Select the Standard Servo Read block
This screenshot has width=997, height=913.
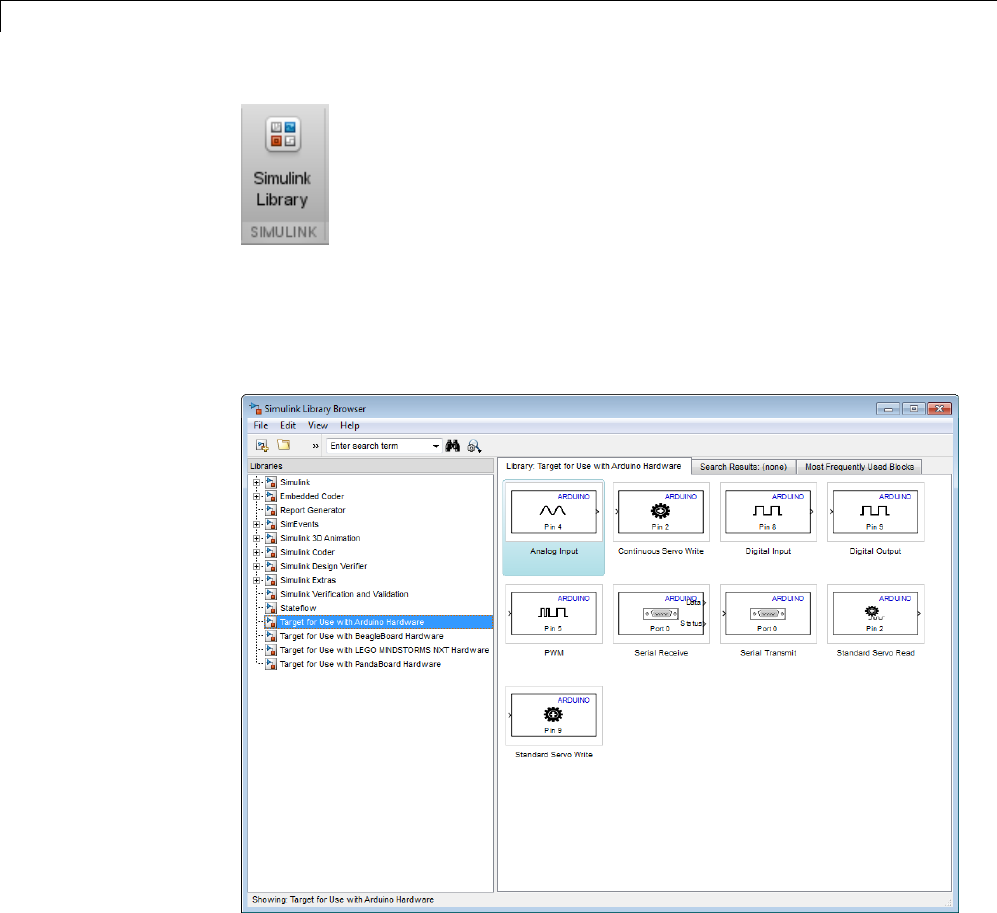(876, 621)
